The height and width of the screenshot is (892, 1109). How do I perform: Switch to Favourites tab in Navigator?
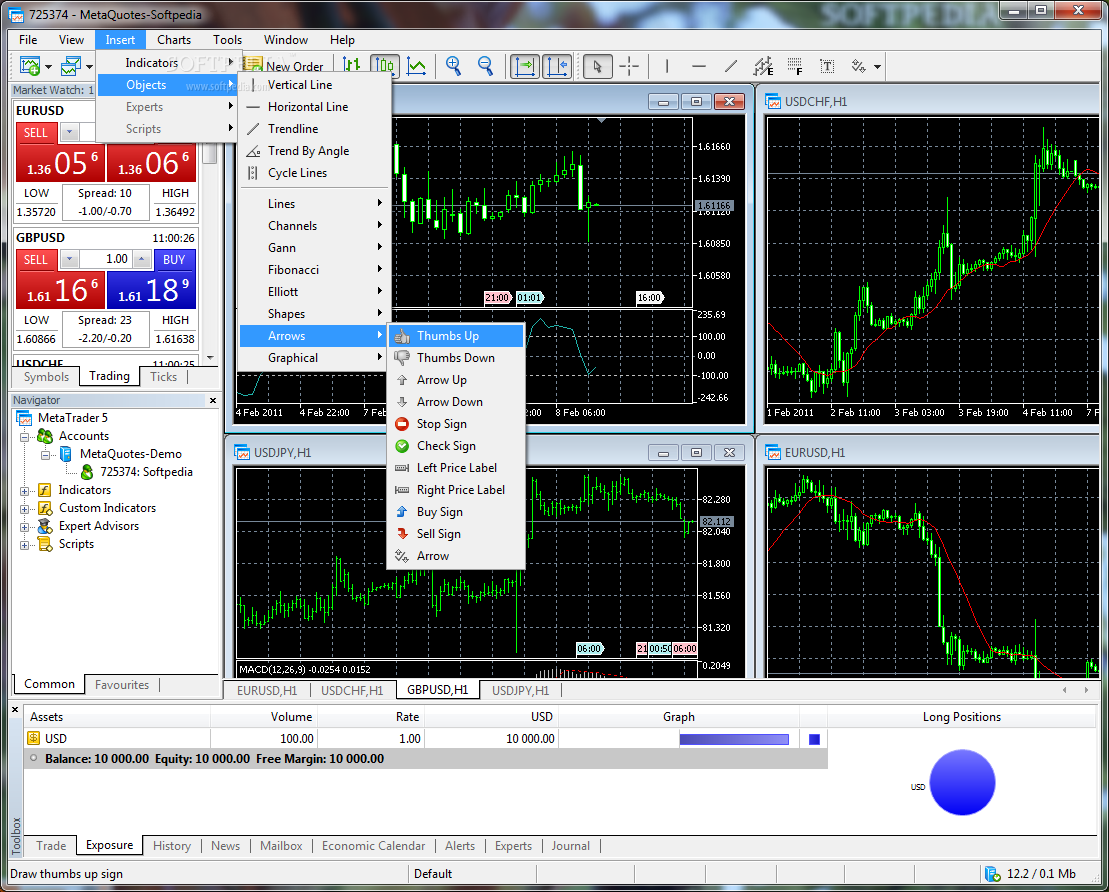tap(122, 685)
